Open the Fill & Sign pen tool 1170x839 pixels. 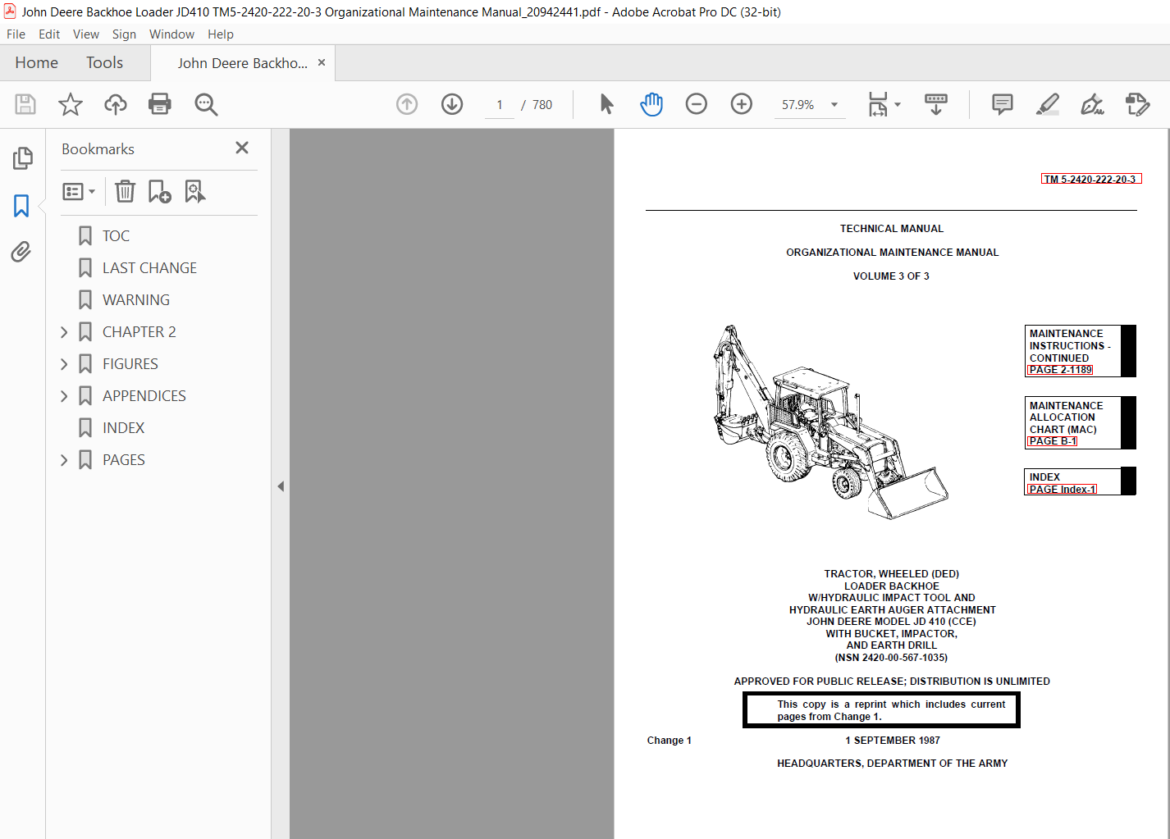click(x=1092, y=105)
